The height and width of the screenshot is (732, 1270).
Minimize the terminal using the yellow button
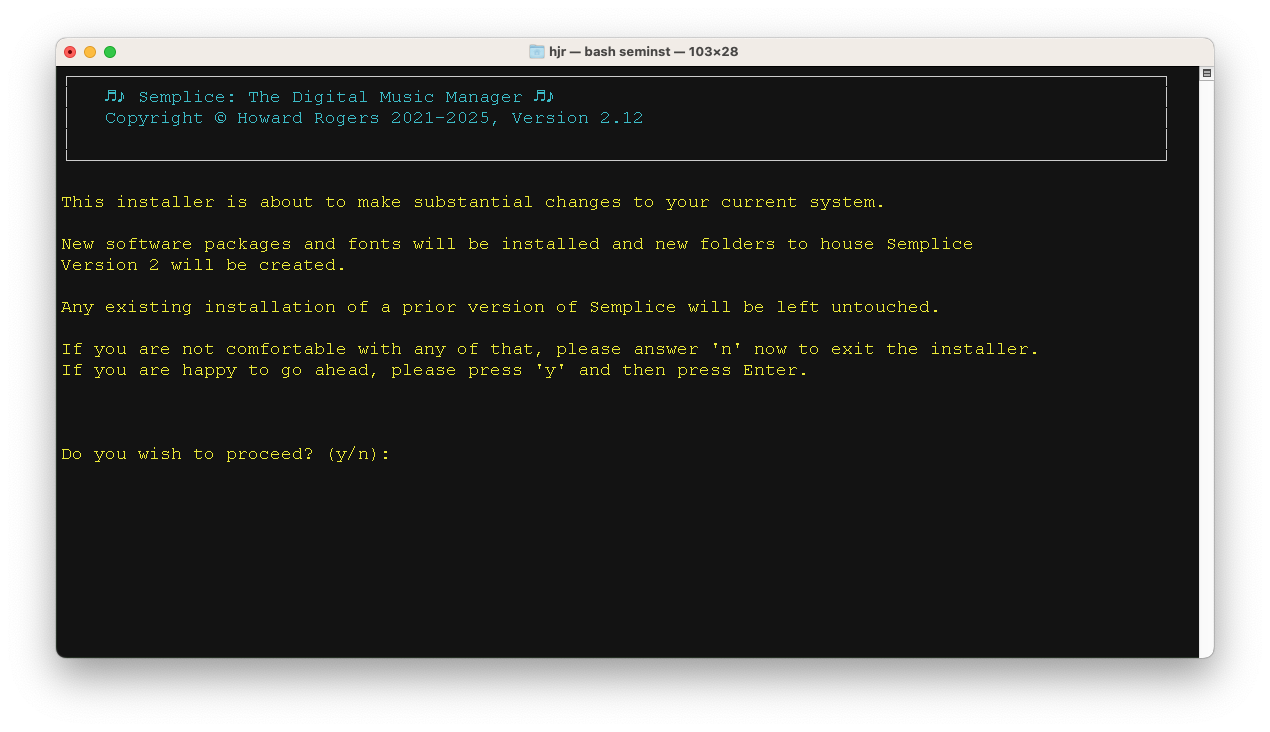(x=90, y=52)
